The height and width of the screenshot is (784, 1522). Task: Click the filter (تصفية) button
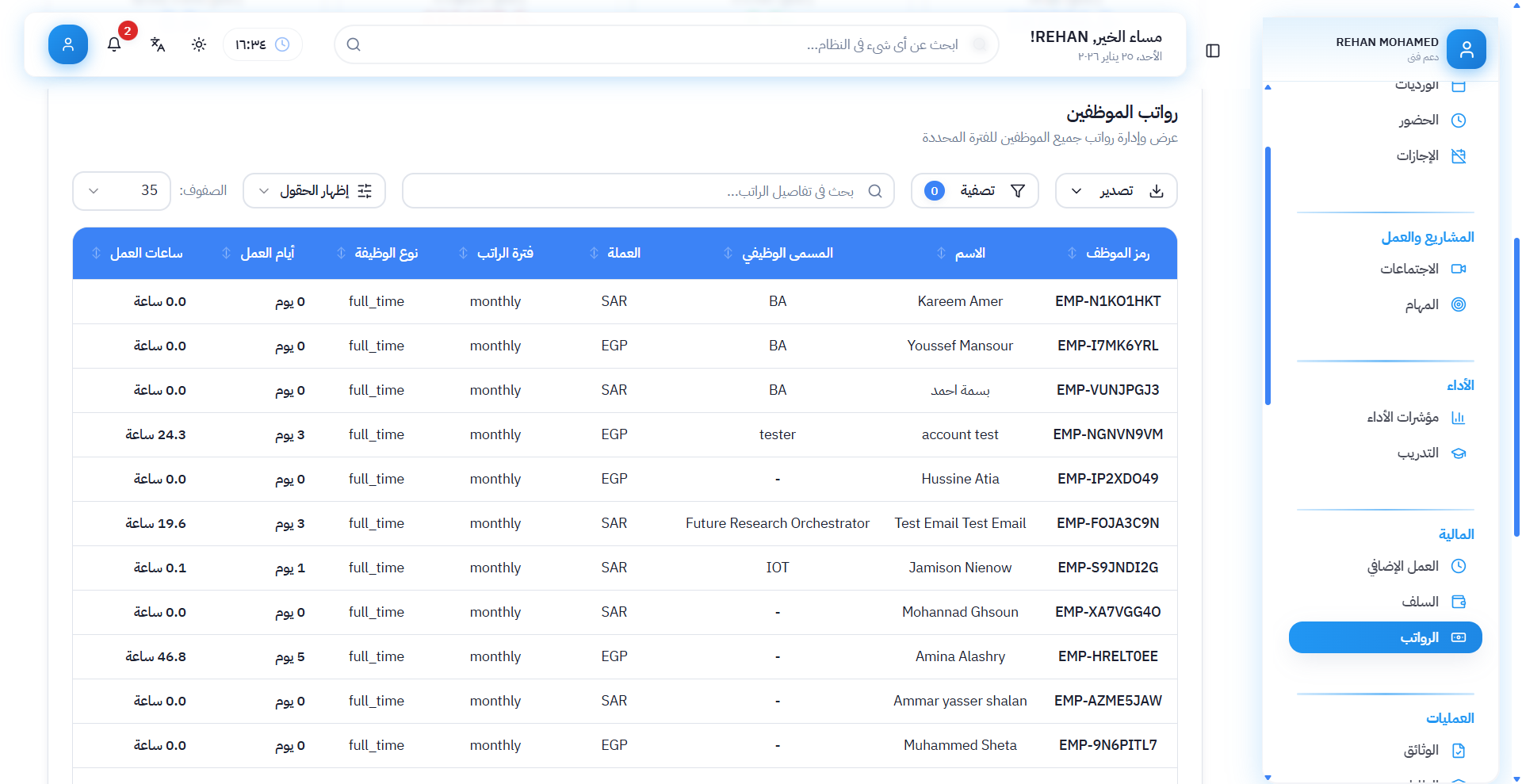(x=974, y=191)
